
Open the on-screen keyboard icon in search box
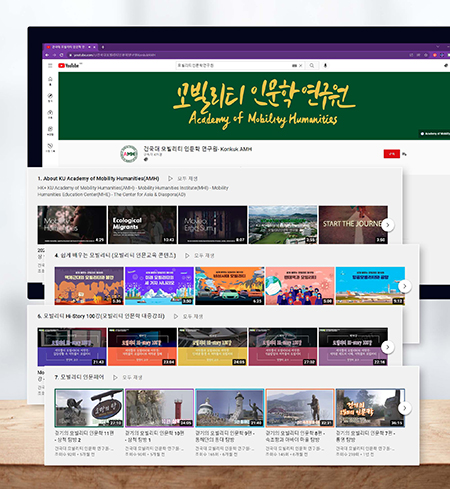(294, 66)
